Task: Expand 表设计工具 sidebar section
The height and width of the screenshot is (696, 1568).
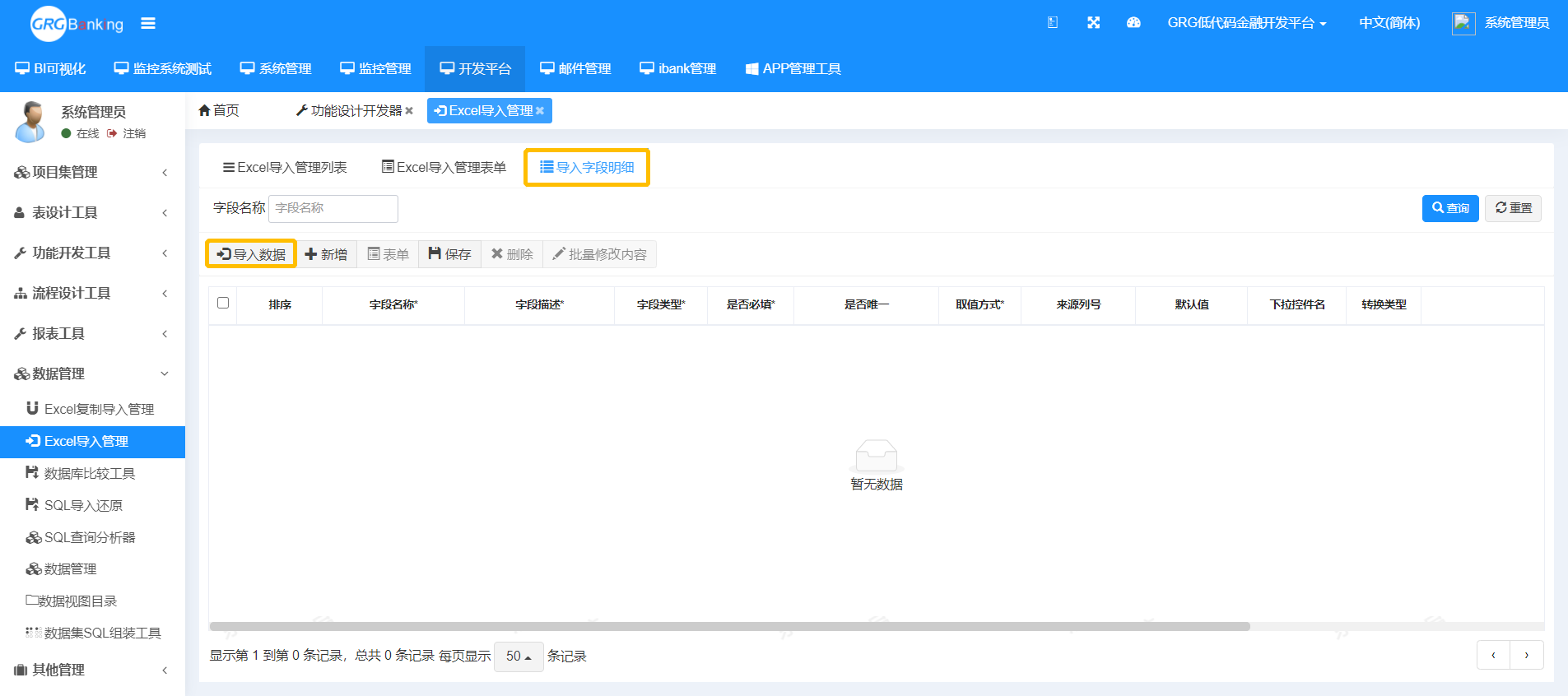Action: point(92,212)
